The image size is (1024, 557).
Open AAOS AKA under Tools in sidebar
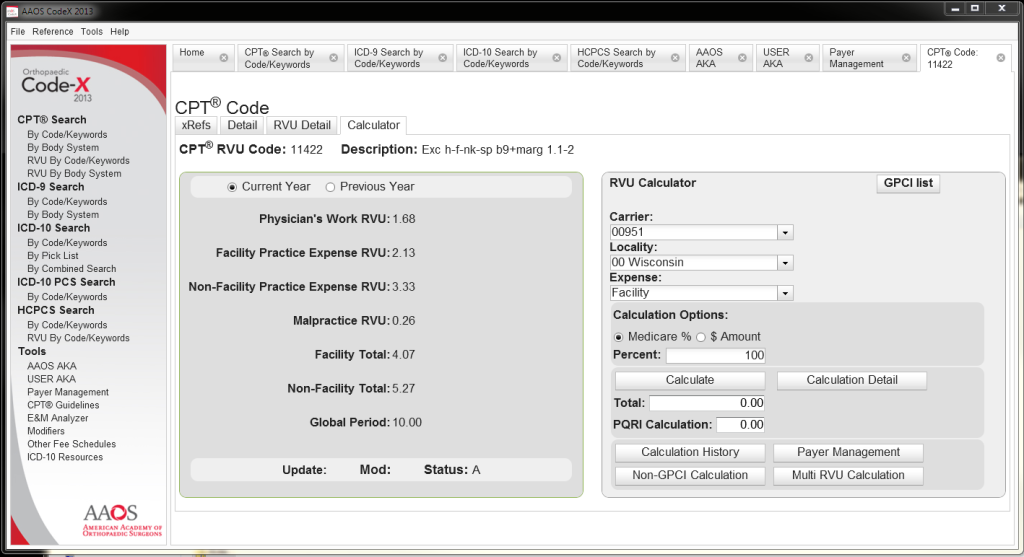click(x=52, y=366)
